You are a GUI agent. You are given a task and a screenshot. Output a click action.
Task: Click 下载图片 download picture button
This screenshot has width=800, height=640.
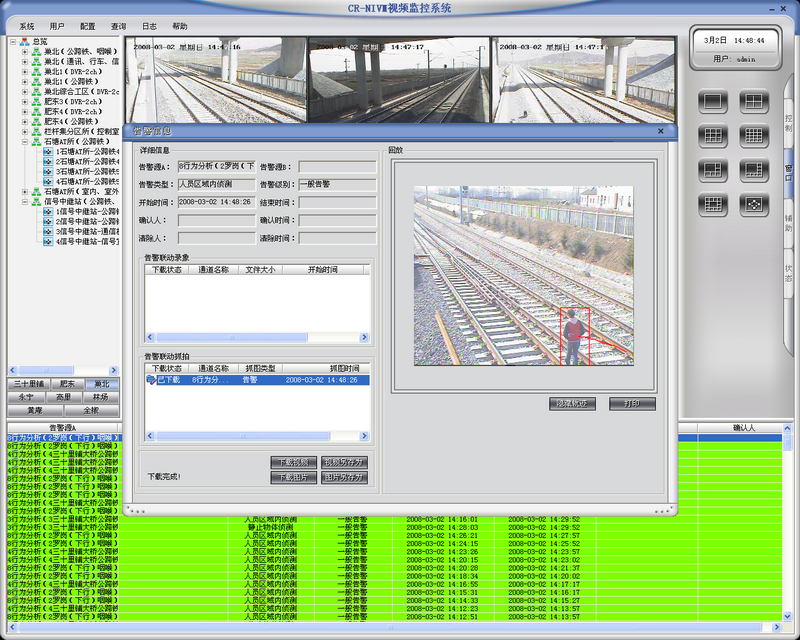[293, 477]
